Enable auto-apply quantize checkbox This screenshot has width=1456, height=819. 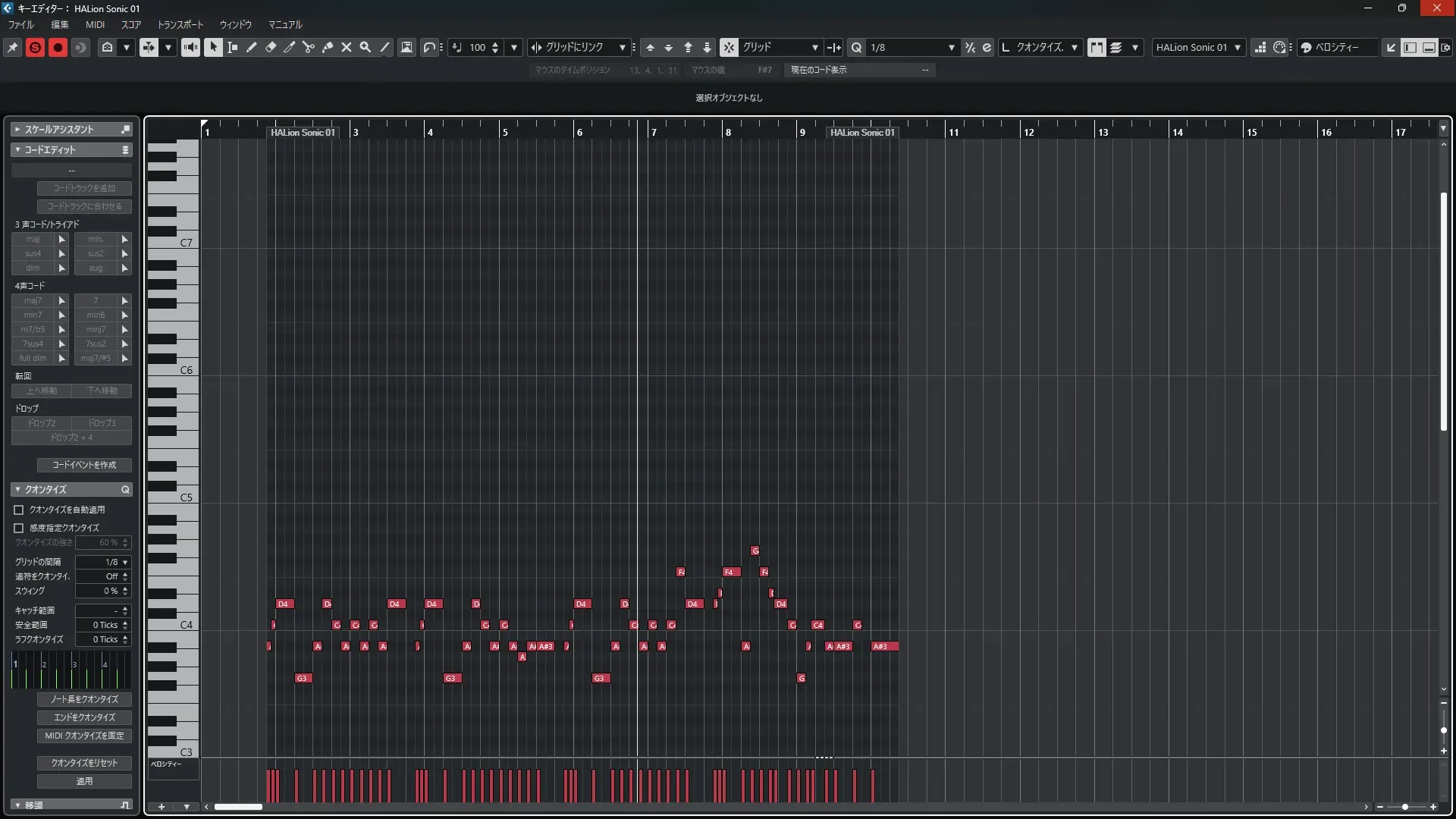coord(19,510)
